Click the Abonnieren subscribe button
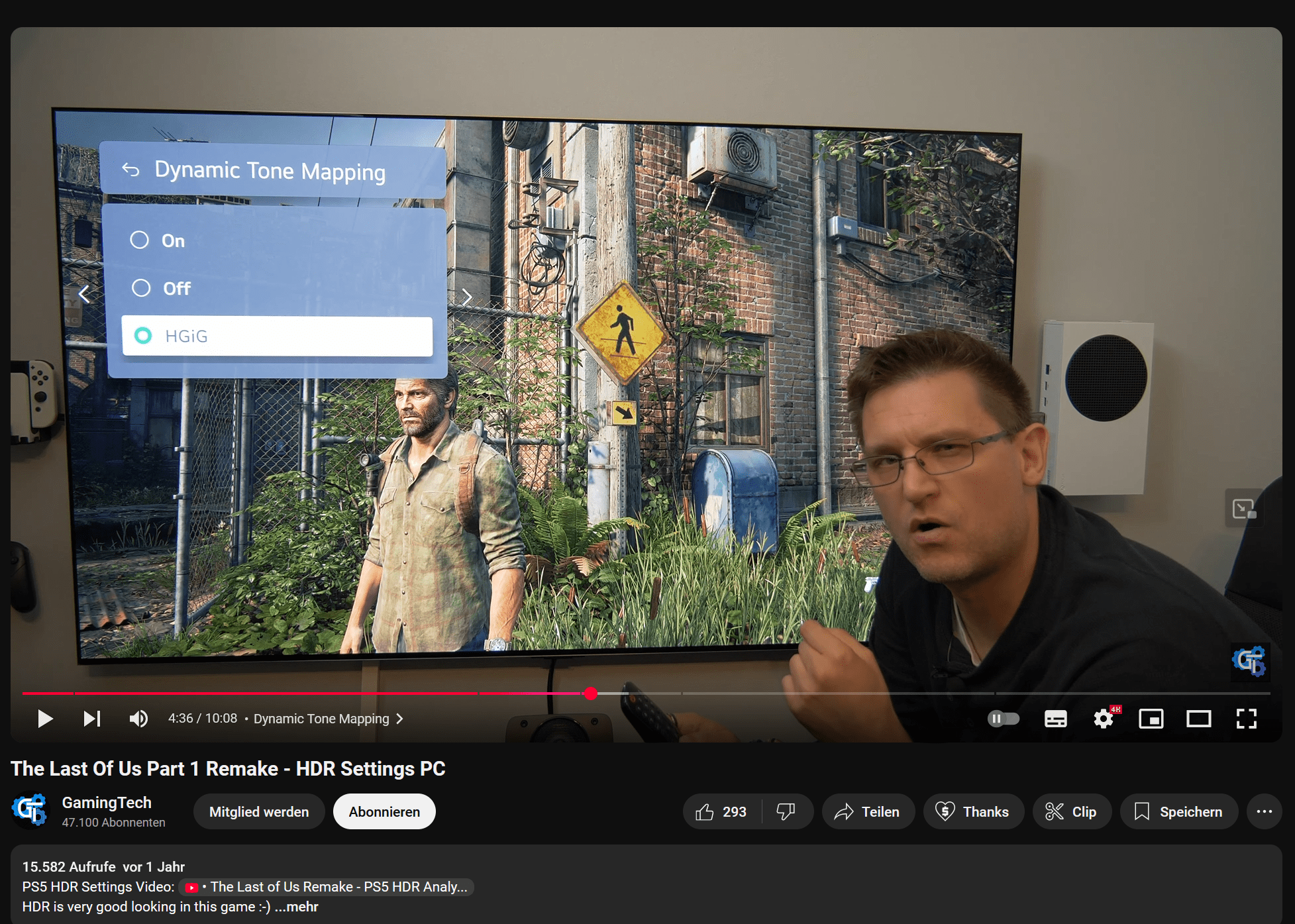Viewport: 1295px width, 924px height. (384, 811)
